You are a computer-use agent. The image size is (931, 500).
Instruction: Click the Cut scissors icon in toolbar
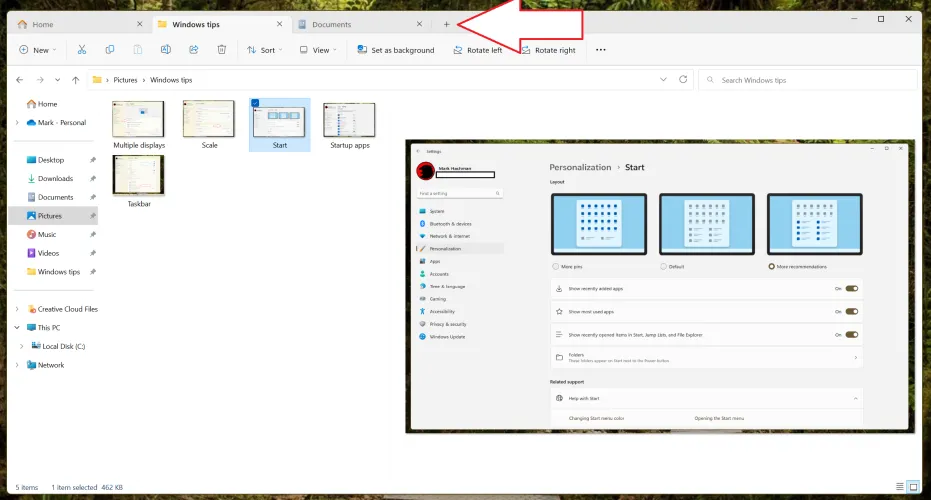(x=82, y=50)
